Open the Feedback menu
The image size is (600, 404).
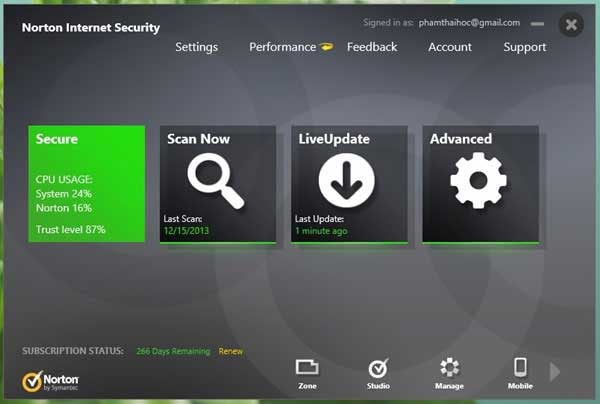click(372, 47)
